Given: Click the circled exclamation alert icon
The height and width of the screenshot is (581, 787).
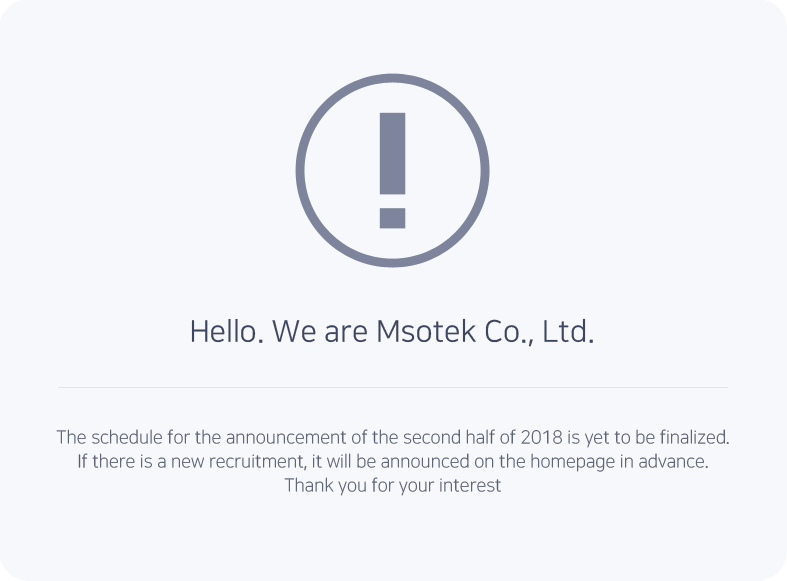Looking at the screenshot, I should [392, 170].
